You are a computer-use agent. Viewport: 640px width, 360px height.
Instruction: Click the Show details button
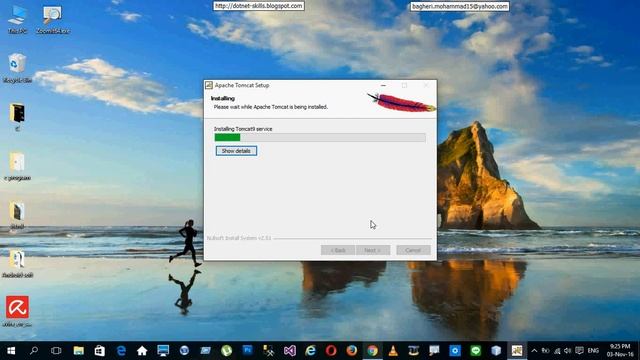(x=236, y=151)
